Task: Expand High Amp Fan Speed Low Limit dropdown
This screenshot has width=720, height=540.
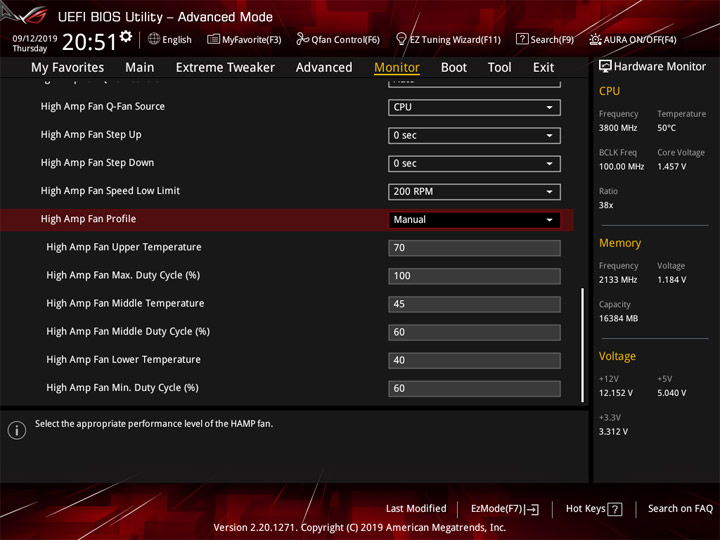Action: tap(474, 191)
